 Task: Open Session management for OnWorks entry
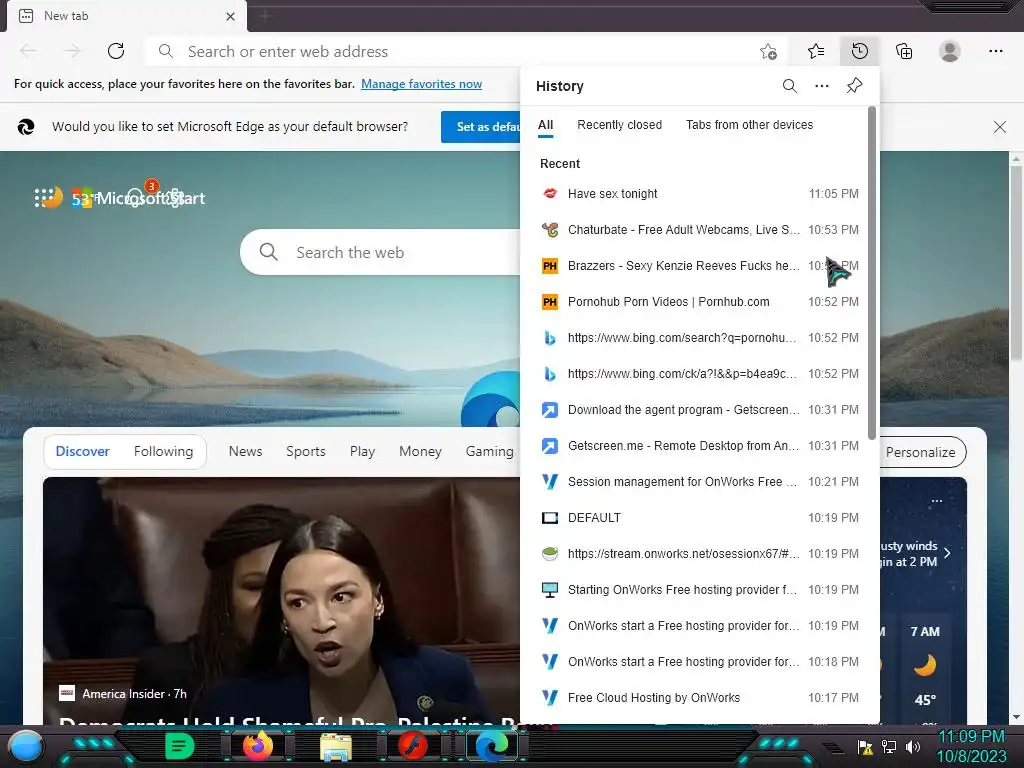pos(699,481)
